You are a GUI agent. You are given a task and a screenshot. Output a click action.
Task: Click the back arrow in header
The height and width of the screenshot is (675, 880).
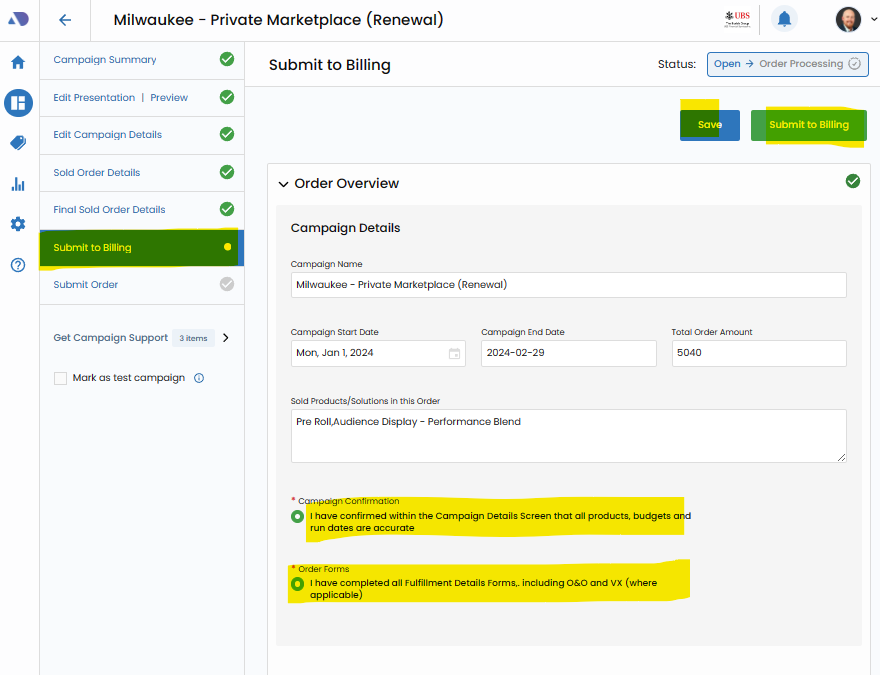pyautogui.click(x=65, y=20)
